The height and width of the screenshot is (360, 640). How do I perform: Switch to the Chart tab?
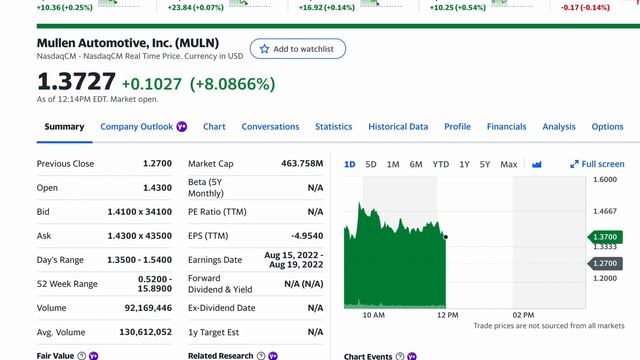click(214, 127)
